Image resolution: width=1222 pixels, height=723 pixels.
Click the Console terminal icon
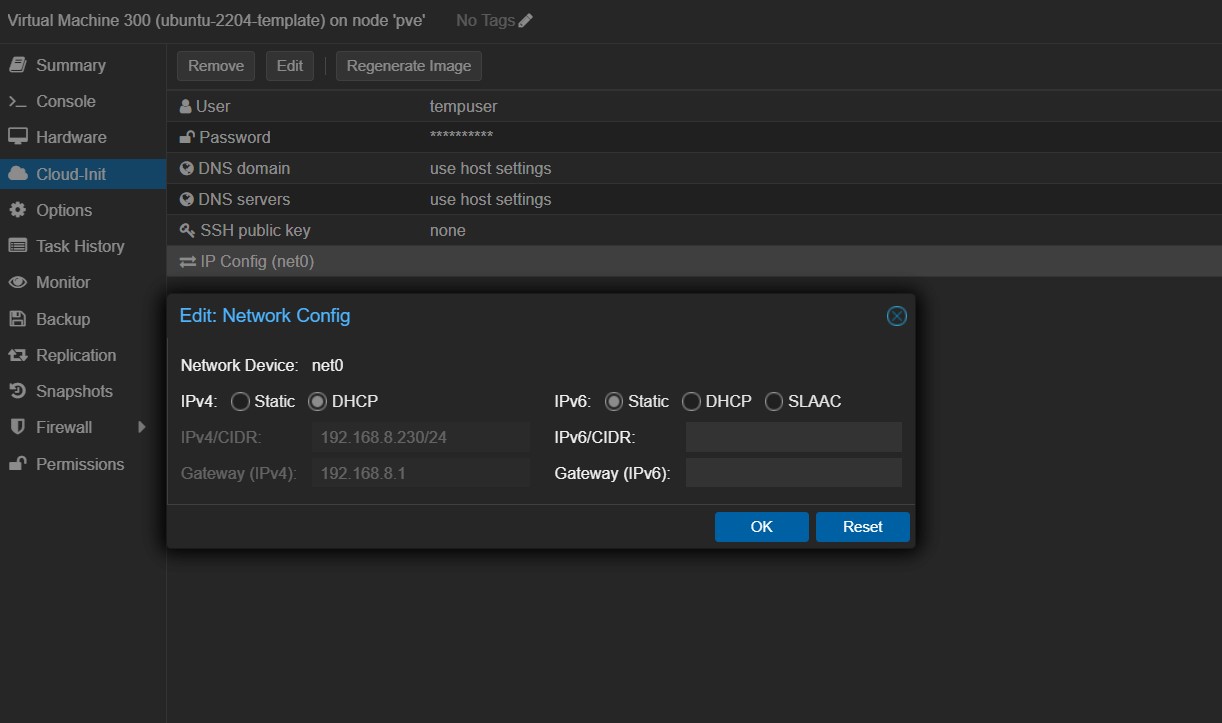pos(17,102)
